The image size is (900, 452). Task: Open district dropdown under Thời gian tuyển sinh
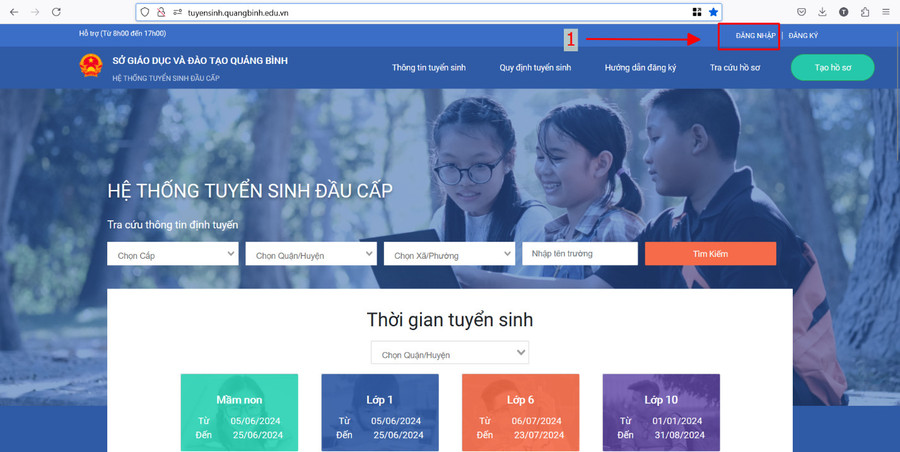pos(449,354)
